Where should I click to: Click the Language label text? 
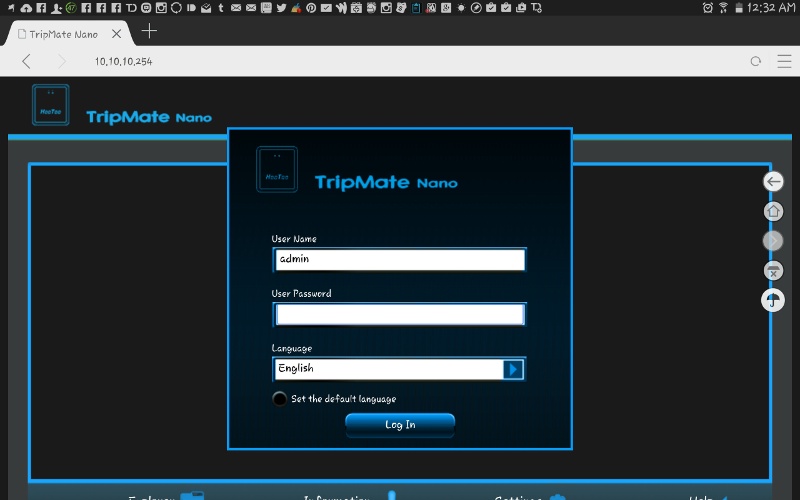pyautogui.click(x=292, y=348)
